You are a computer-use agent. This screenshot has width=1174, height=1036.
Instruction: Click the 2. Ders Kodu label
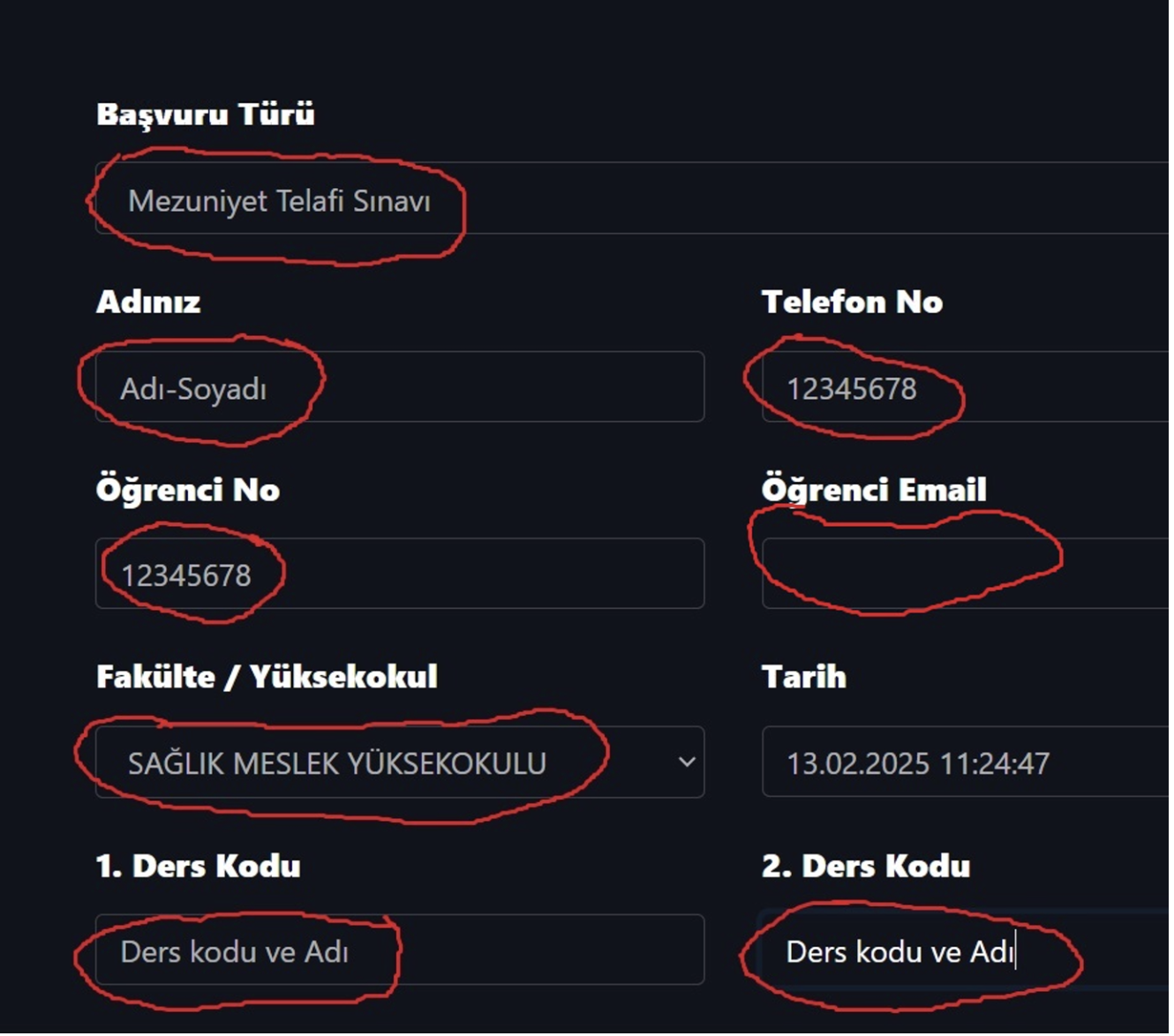pos(865,867)
